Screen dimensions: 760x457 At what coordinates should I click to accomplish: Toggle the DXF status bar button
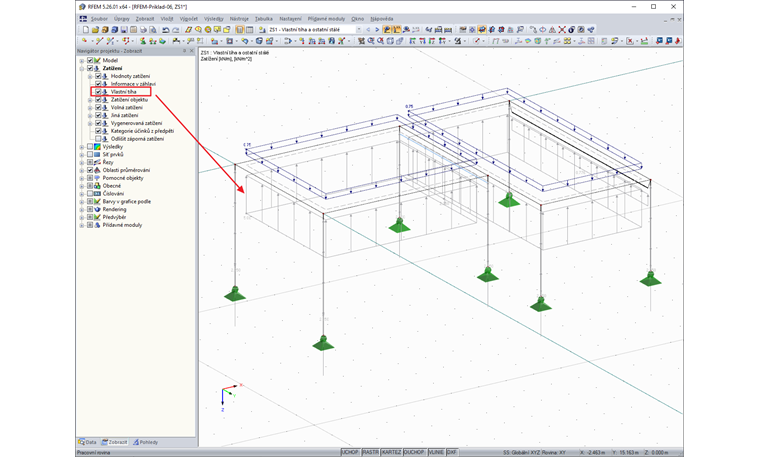pyautogui.click(x=451, y=452)
